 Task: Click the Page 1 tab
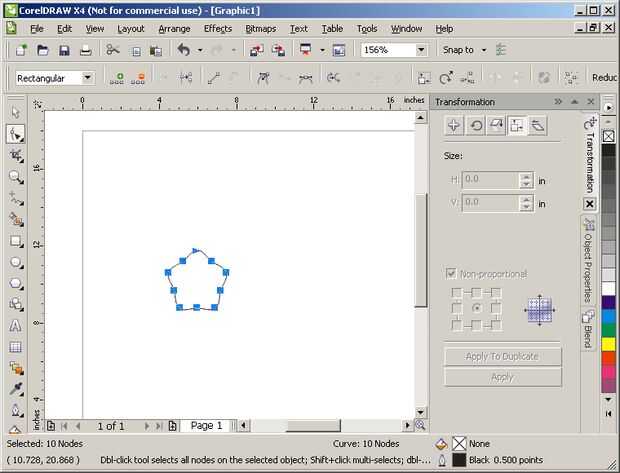pyautogui.click(x=206, y=426)
